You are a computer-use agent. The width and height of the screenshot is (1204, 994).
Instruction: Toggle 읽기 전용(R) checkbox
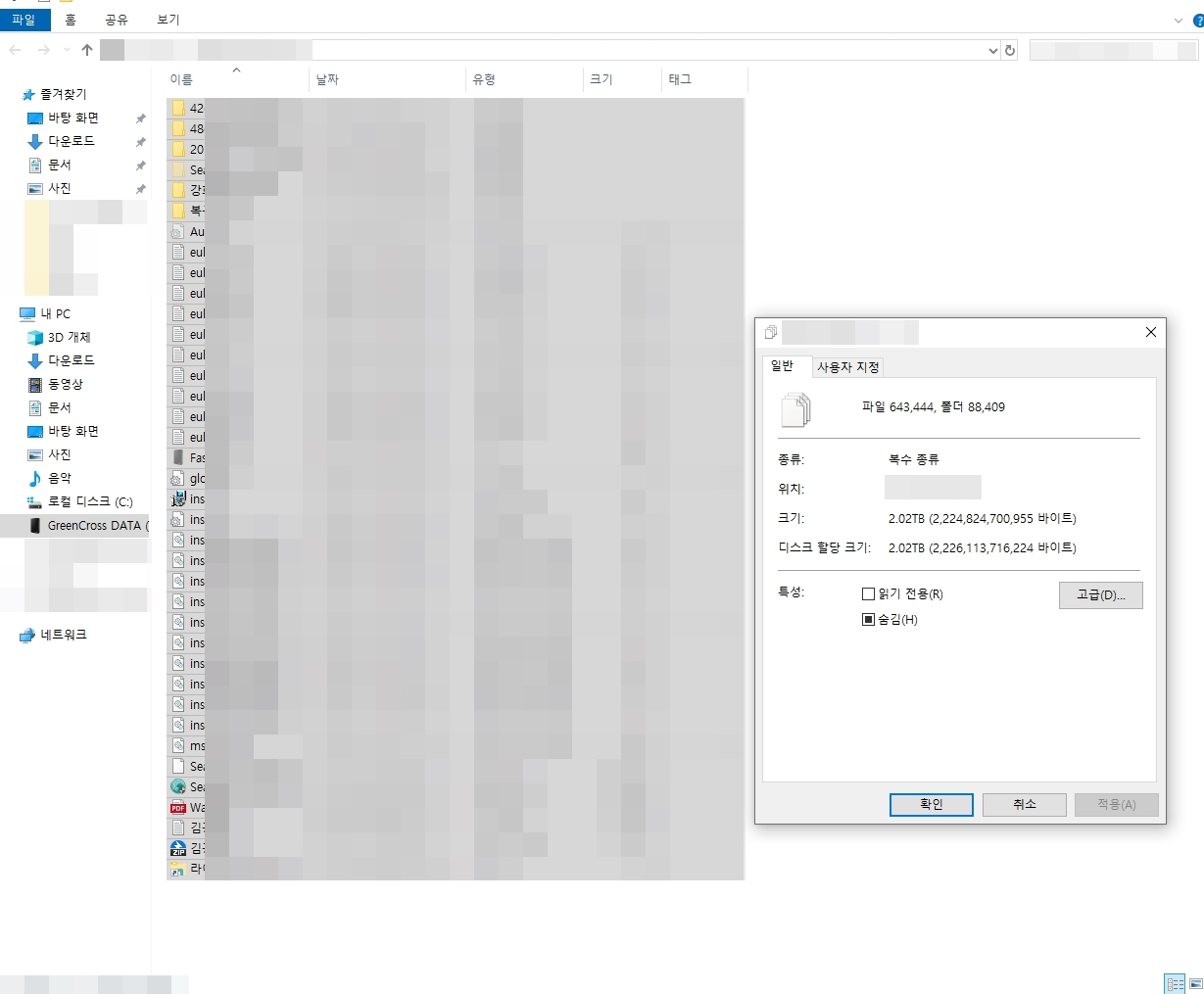coord(868,594)
